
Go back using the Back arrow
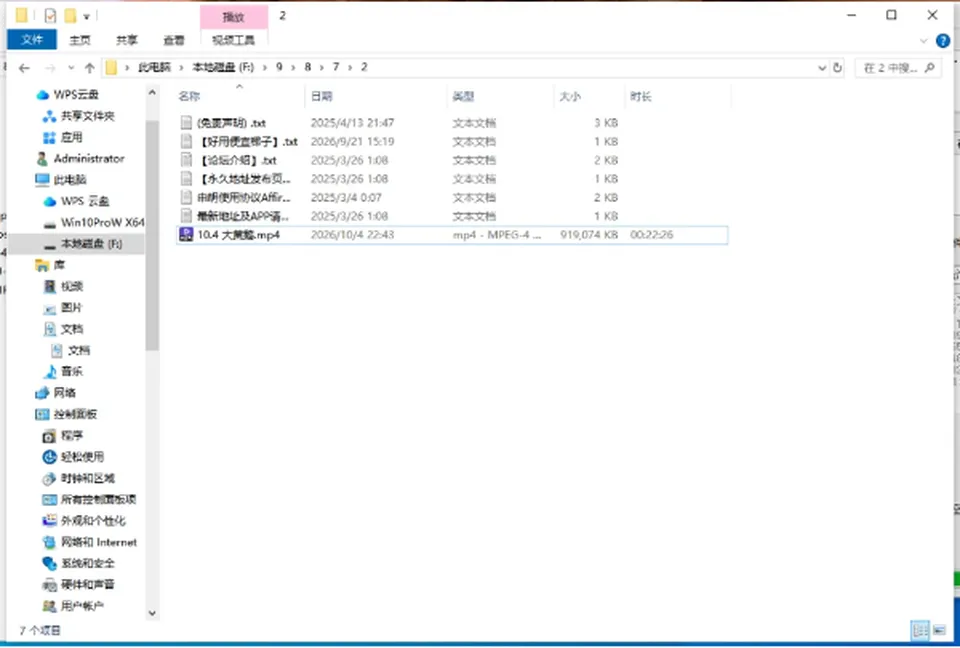[24, 68]
